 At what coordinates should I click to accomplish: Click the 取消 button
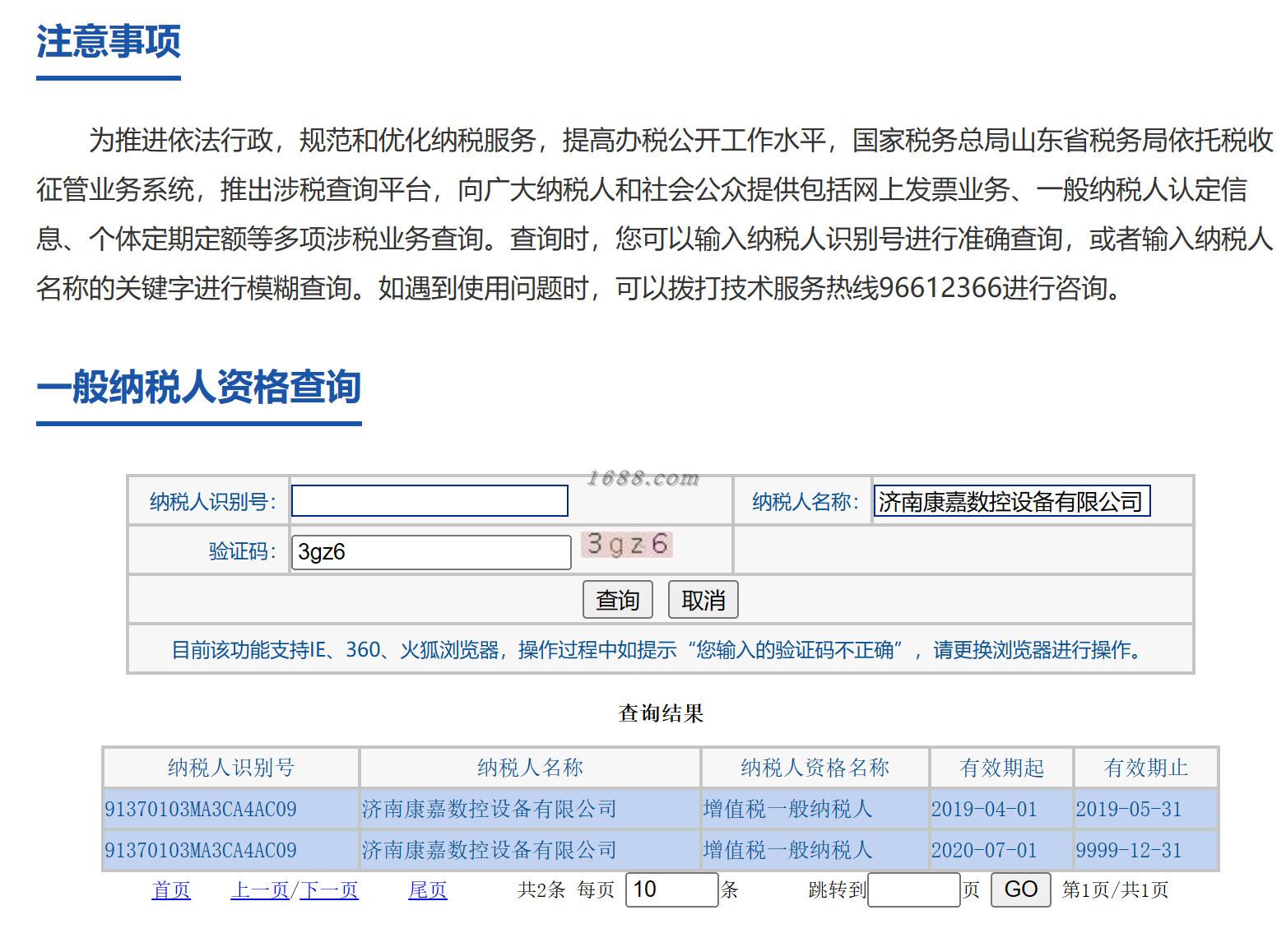pos(703,600)
